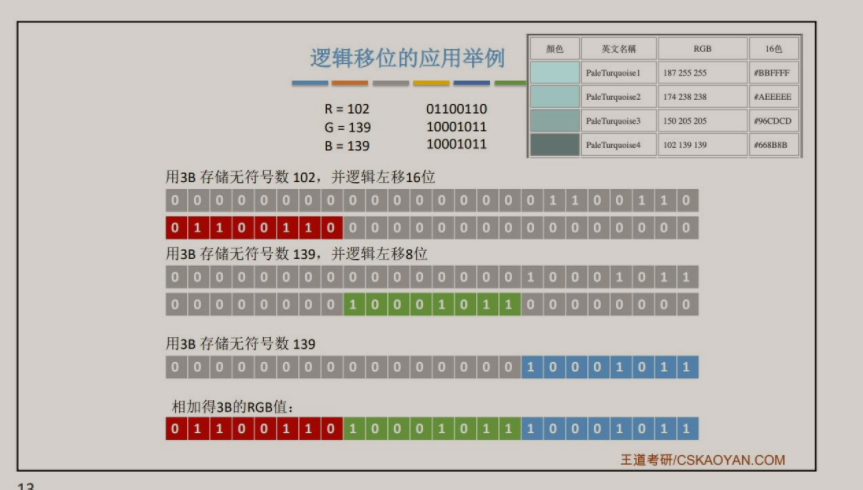Click the 英文名称 table header
This screenshot has width=863, height=490.
point(619,49)
